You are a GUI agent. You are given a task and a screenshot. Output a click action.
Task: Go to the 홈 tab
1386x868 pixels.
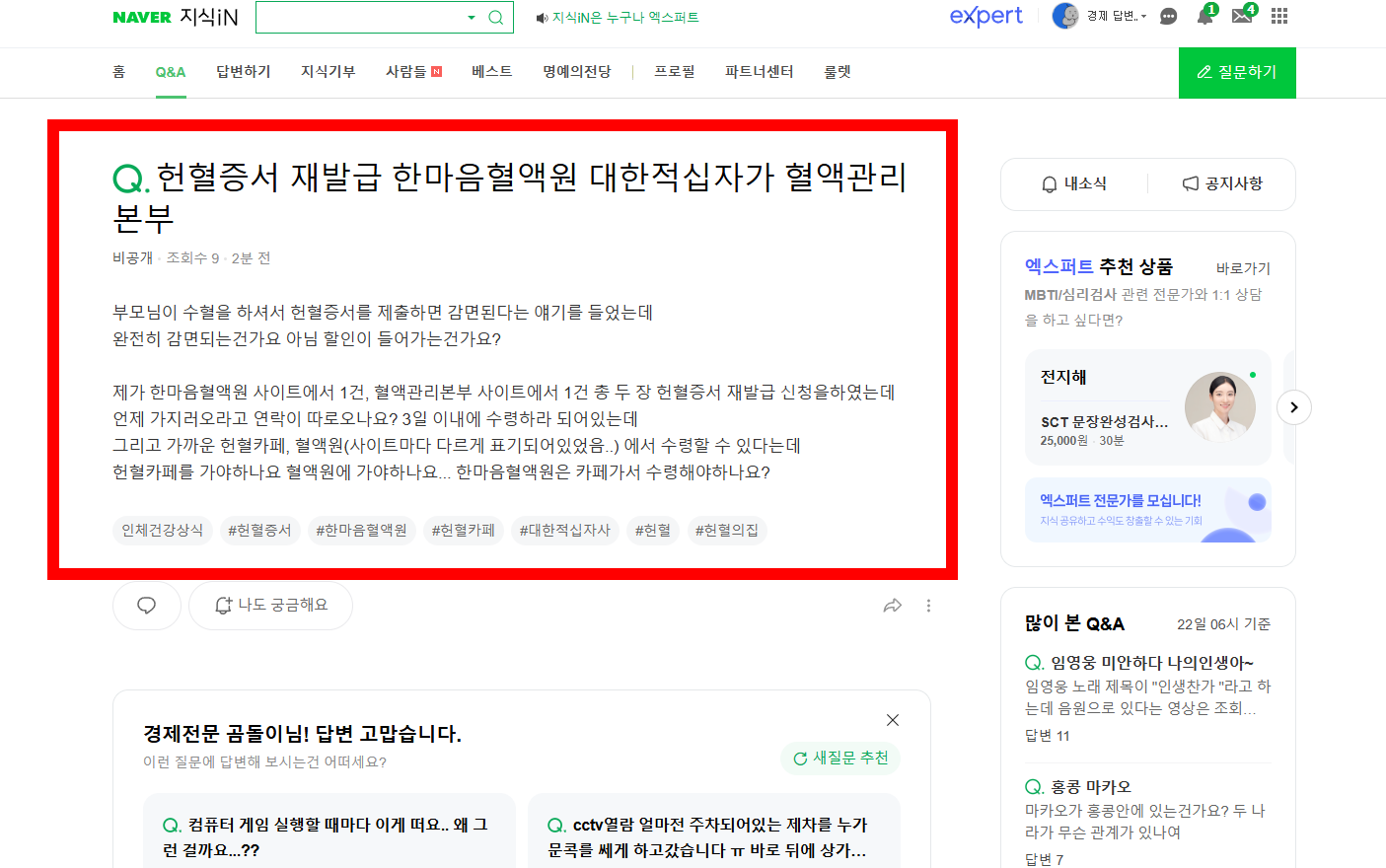click(119, 72)
